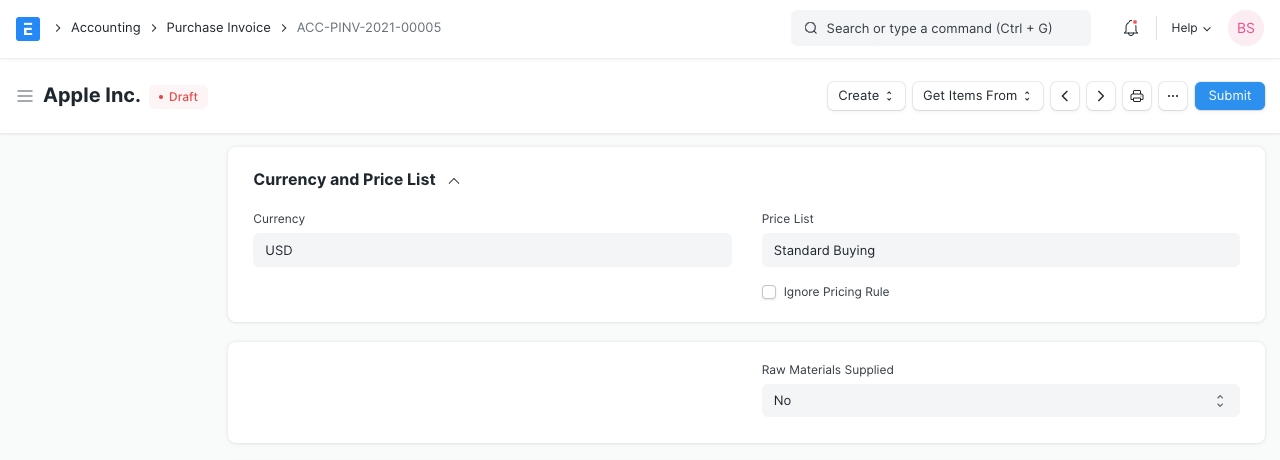Toggle the sidebar hamburger menu
The image size is (1280, 460).
pyautogui.click(x=25, y=96)
